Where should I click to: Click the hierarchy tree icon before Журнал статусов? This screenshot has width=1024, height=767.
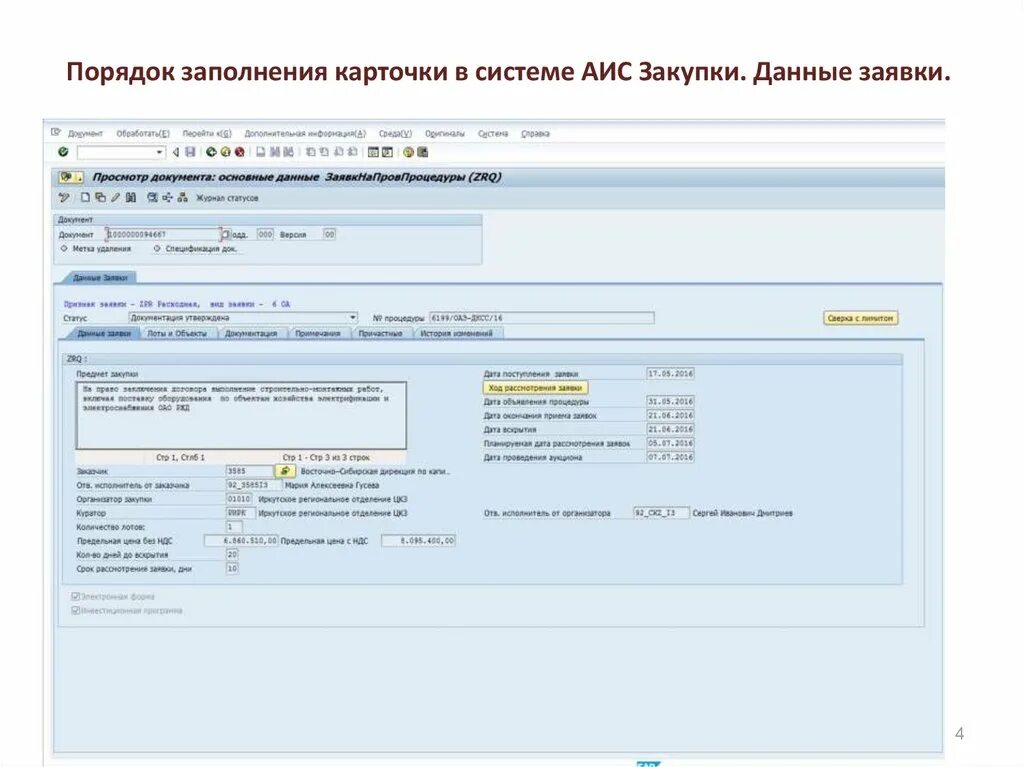click(182, 197)
